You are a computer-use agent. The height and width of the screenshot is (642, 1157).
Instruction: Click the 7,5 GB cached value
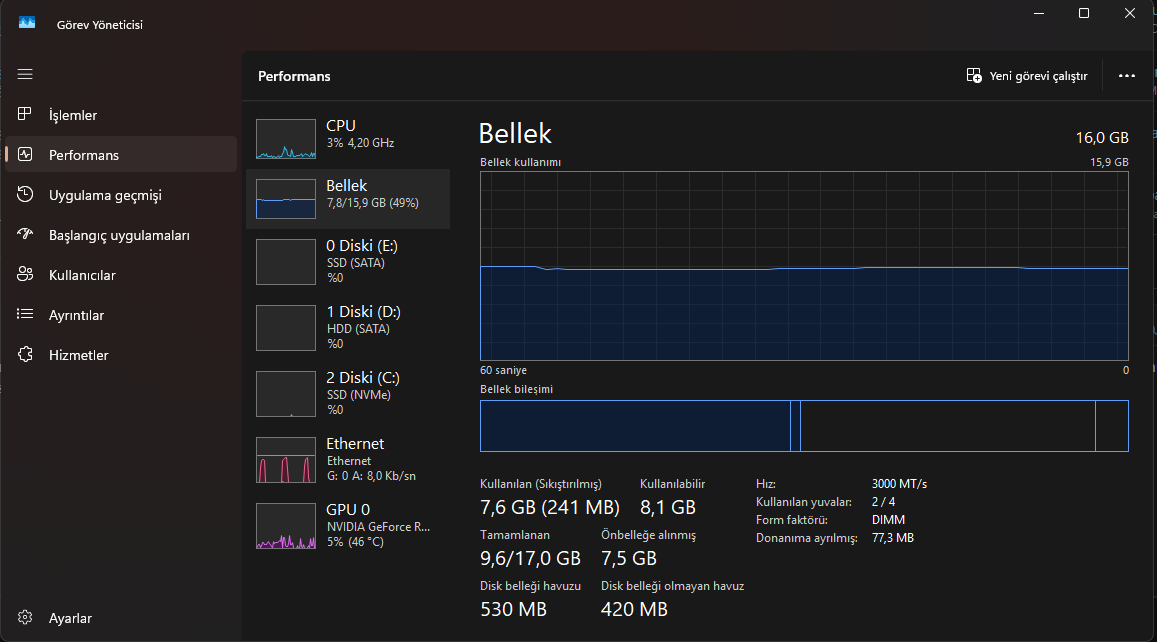tap(629, 559)
